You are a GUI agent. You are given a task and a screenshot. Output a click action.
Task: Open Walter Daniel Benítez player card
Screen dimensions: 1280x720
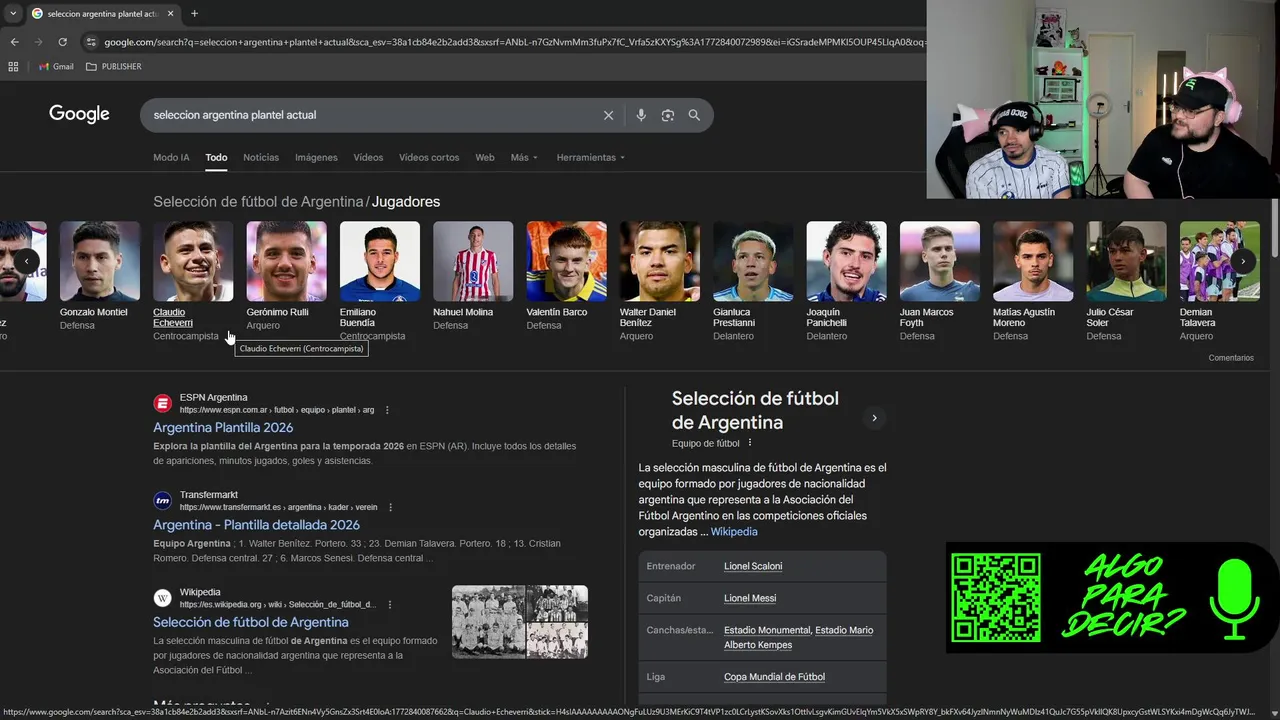coord(660,281)
